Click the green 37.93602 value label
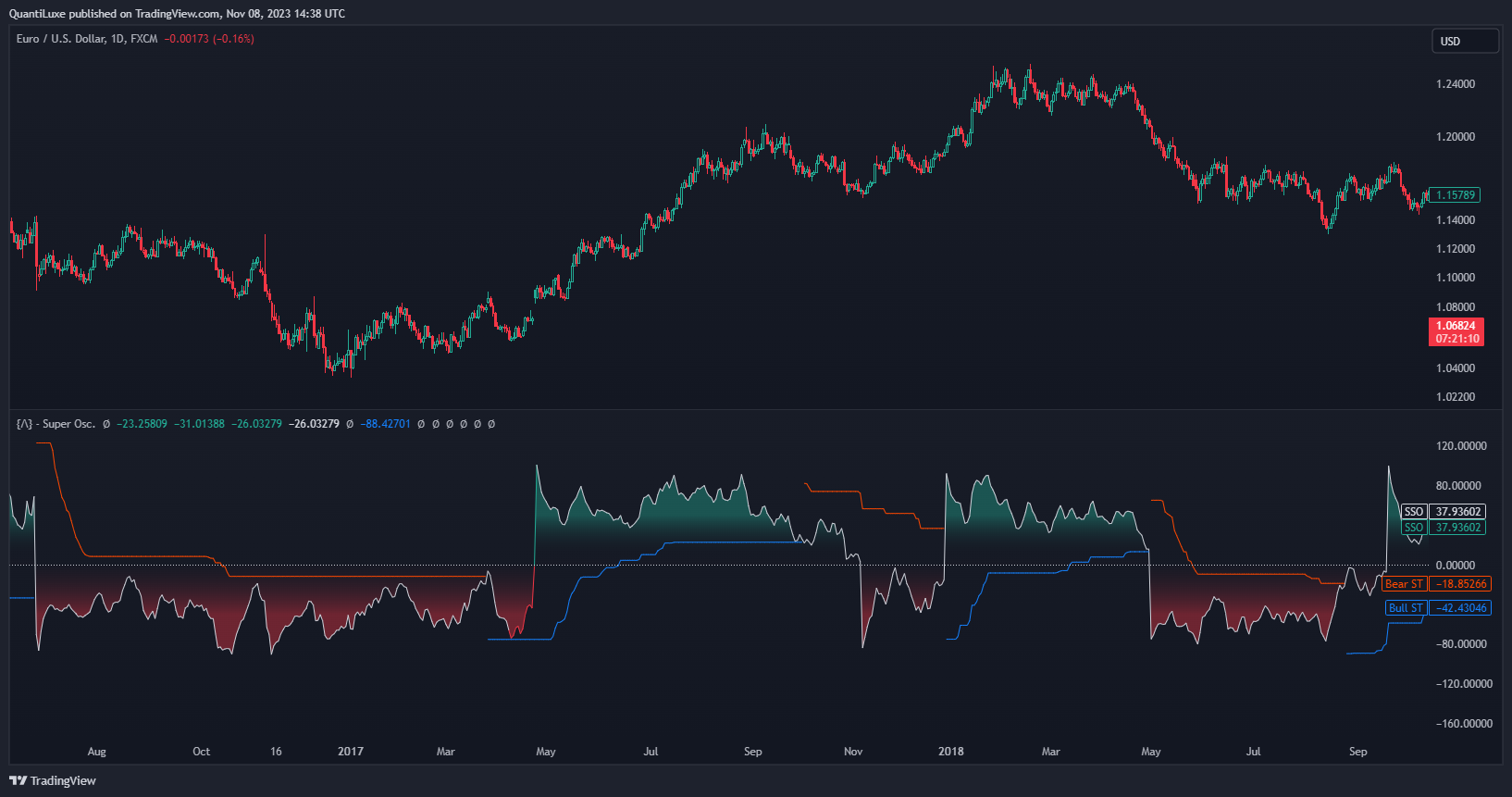Screen dimensions: 1512x797 pos(1457,528)
